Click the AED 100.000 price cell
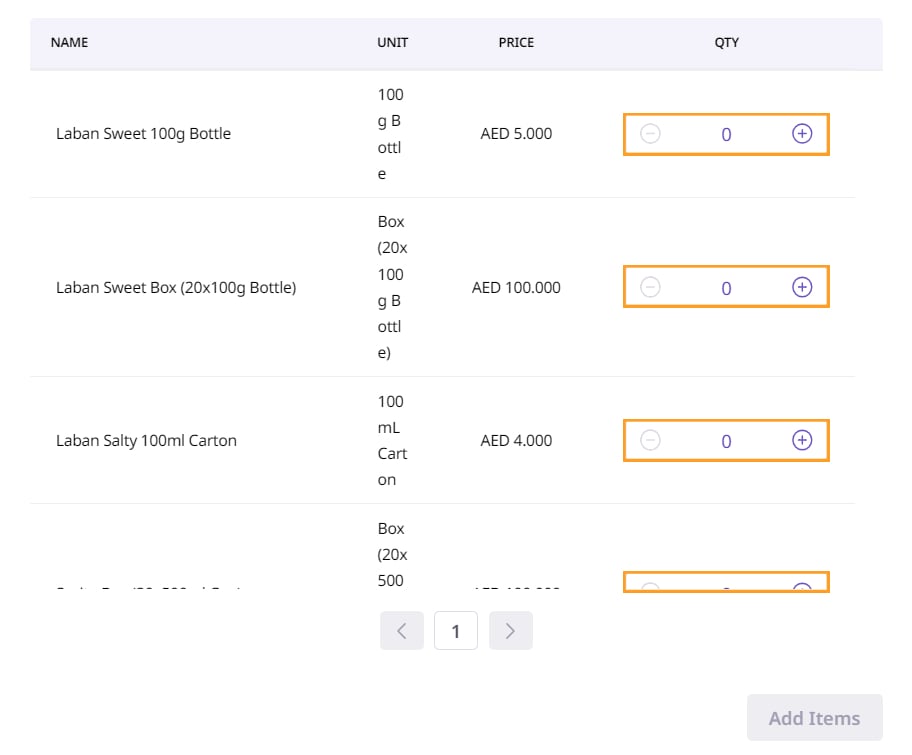This screenshot has width=912, height=755. pyautogui.click(x=516, y=288)
